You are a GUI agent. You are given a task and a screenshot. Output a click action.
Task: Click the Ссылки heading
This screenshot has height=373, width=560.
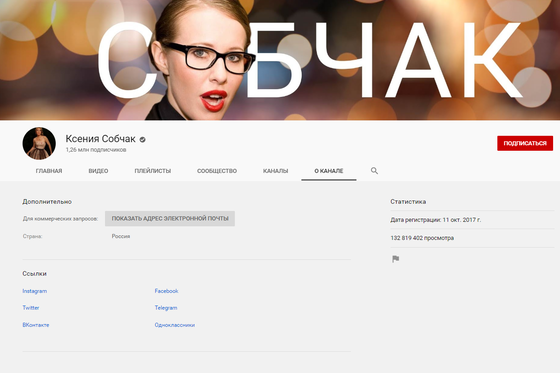tap(34, 274)
